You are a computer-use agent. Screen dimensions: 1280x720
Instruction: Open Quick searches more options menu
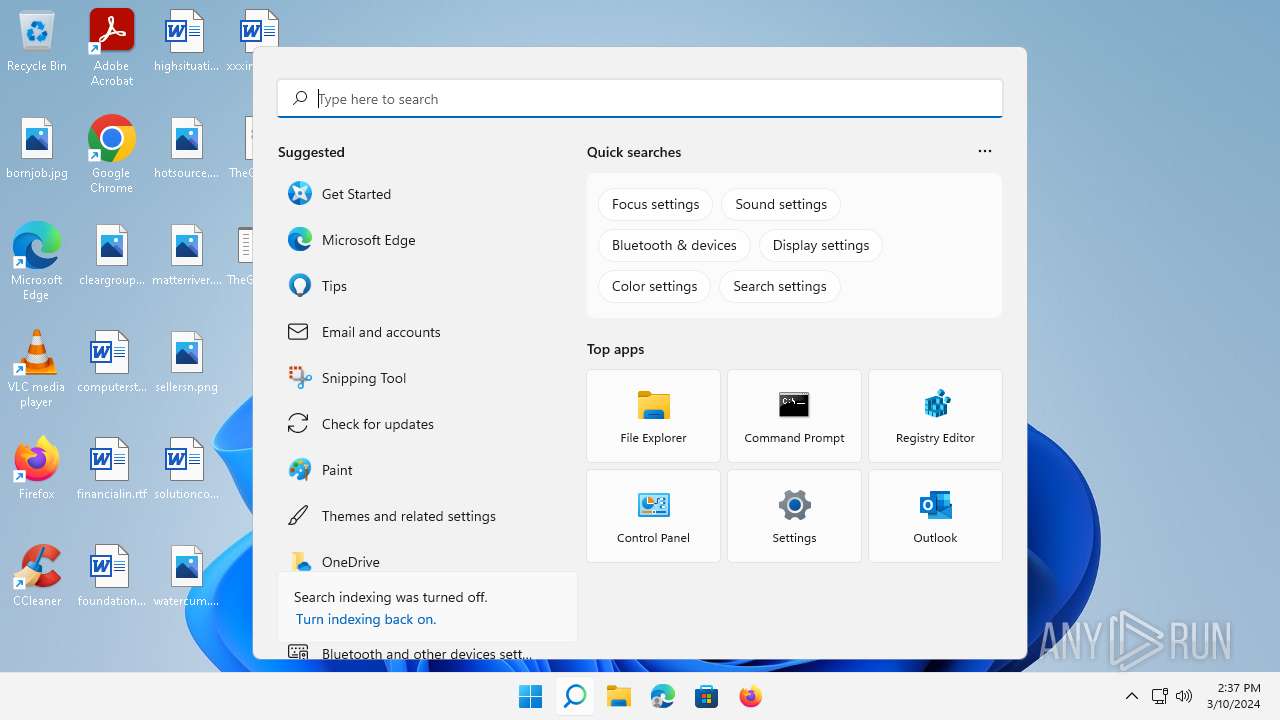click(x=985, y=151)
